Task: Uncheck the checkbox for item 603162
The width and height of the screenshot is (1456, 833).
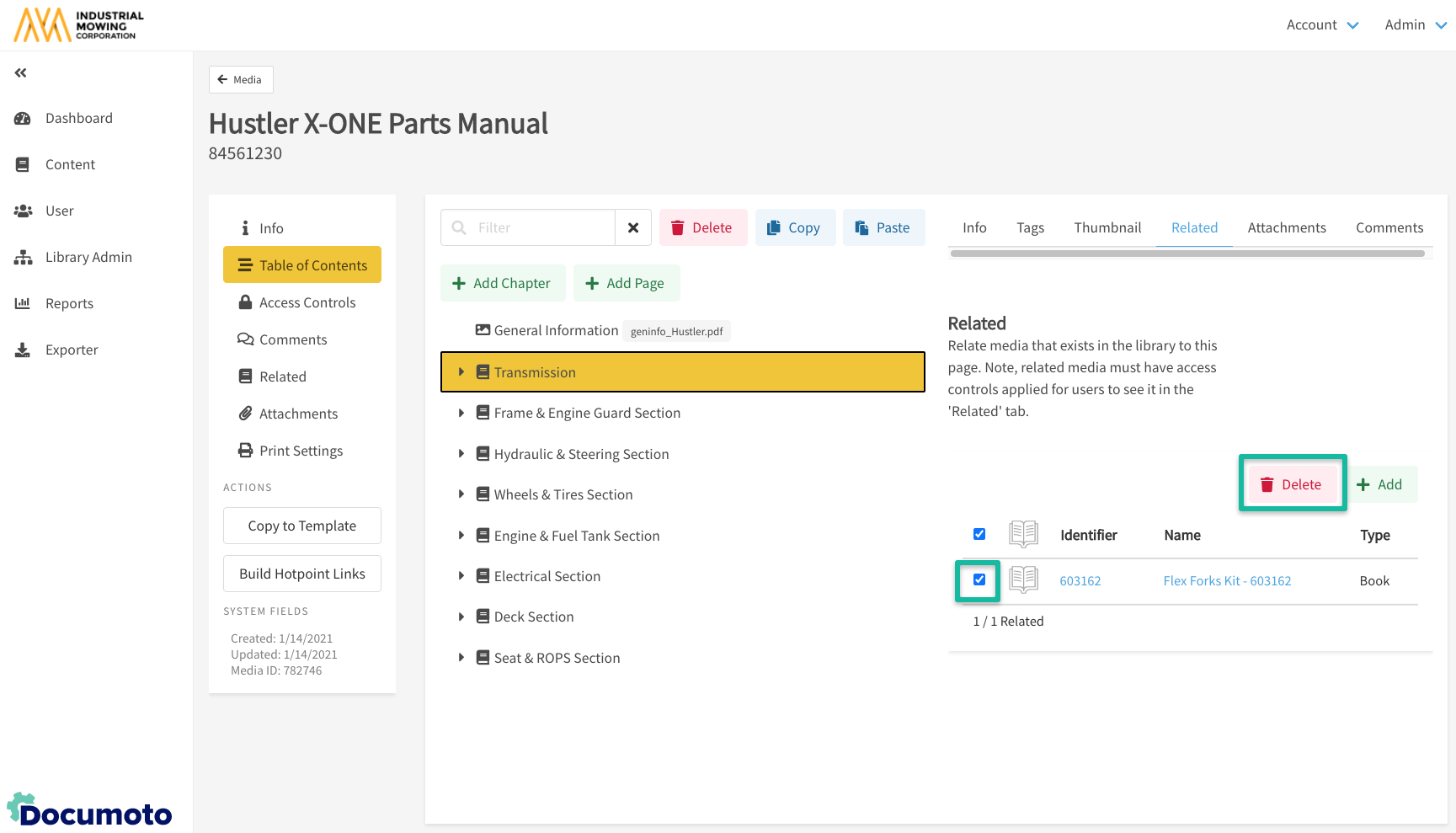Action: 979,579
